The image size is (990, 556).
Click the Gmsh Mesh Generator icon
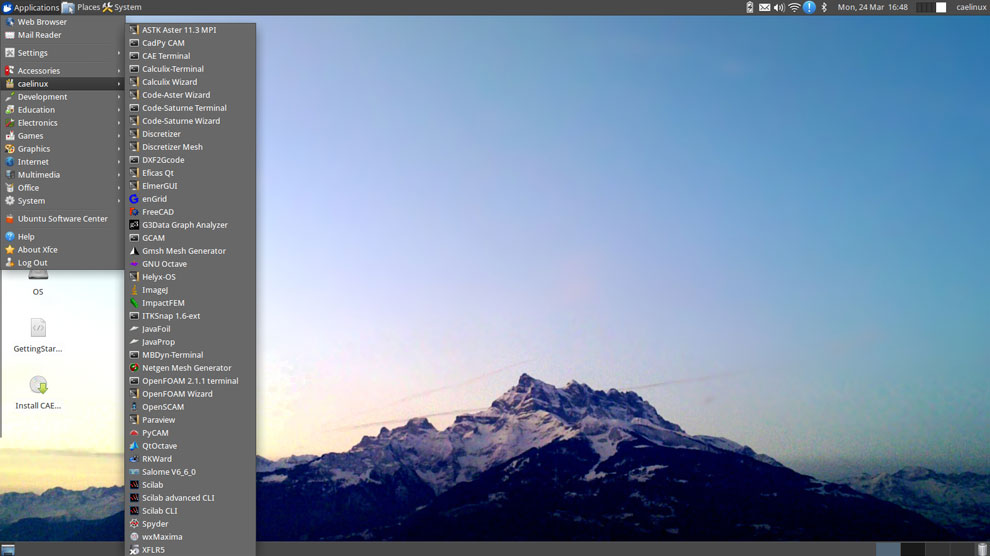click(134, 251)
